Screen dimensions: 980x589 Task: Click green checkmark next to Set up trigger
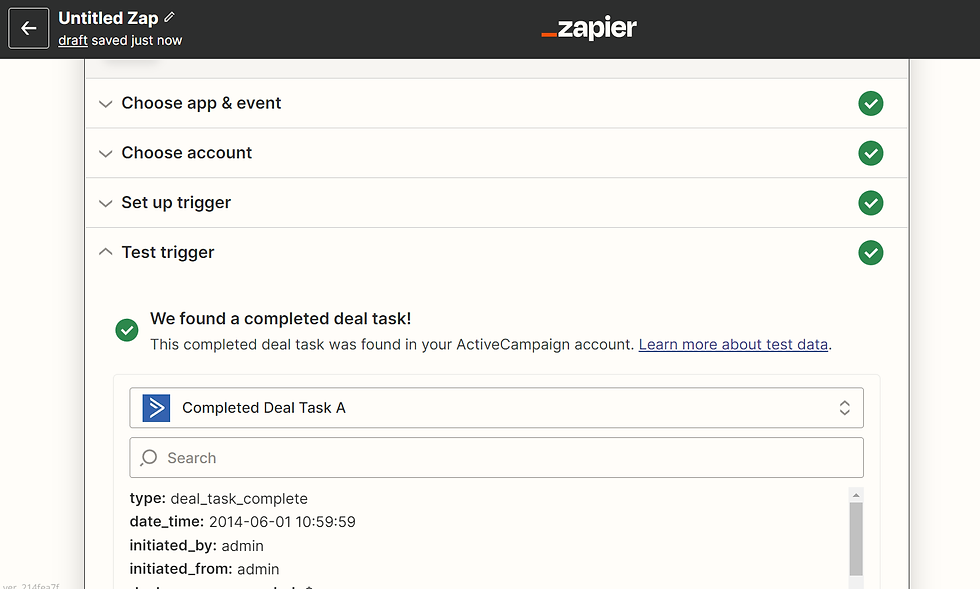(871, 203)
